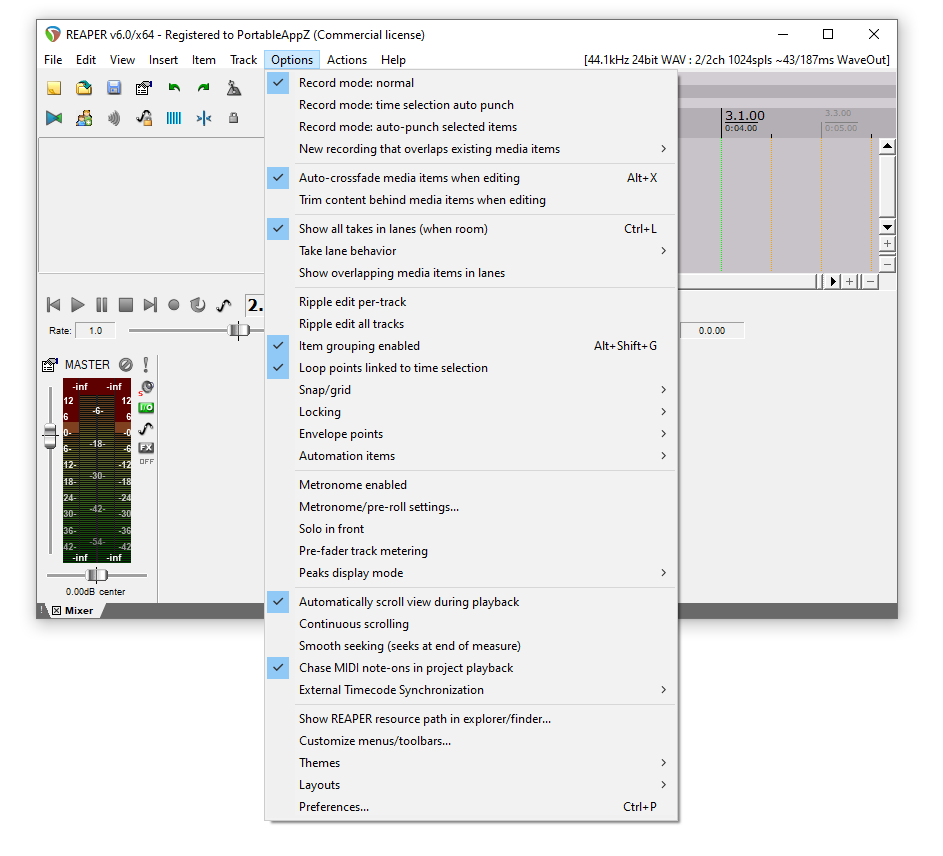Toggle Chase MIDI note-ons in project playback
Image resolution: width=943 pixels, height=856 pixels.
pyautogui.click(x=471, y=668)
